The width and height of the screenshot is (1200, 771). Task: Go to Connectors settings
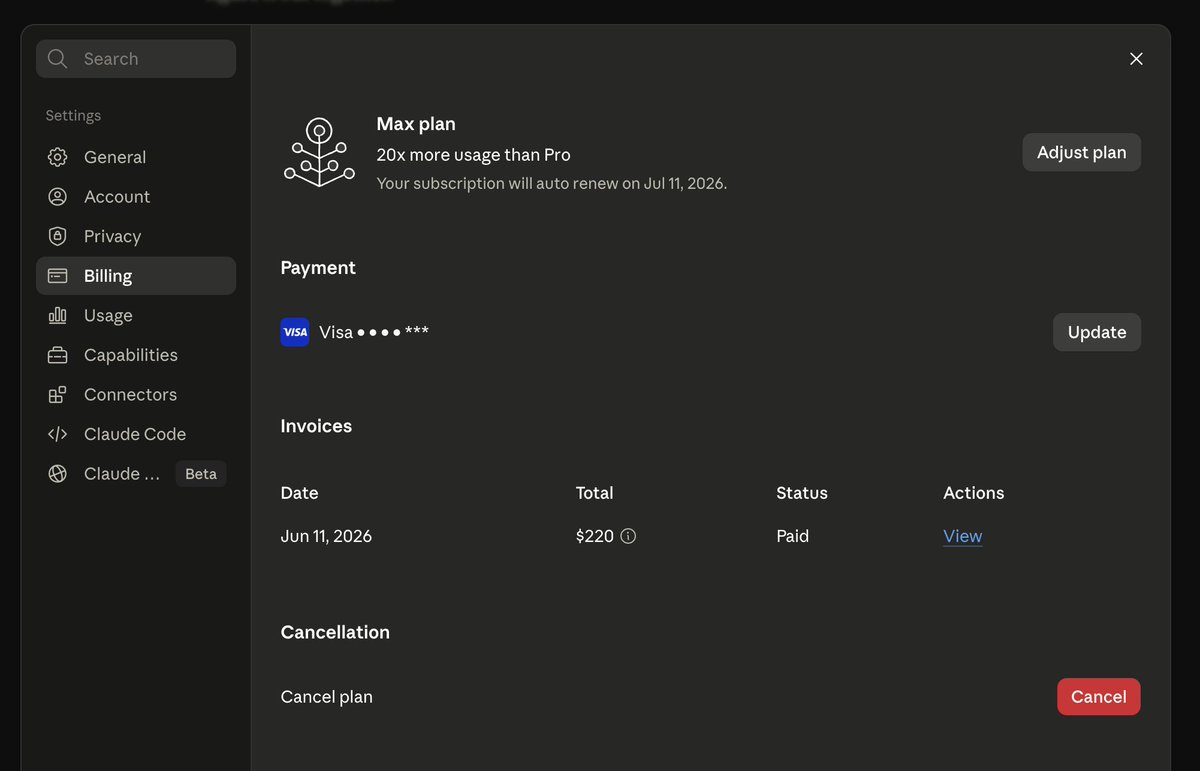pos(136,395)
